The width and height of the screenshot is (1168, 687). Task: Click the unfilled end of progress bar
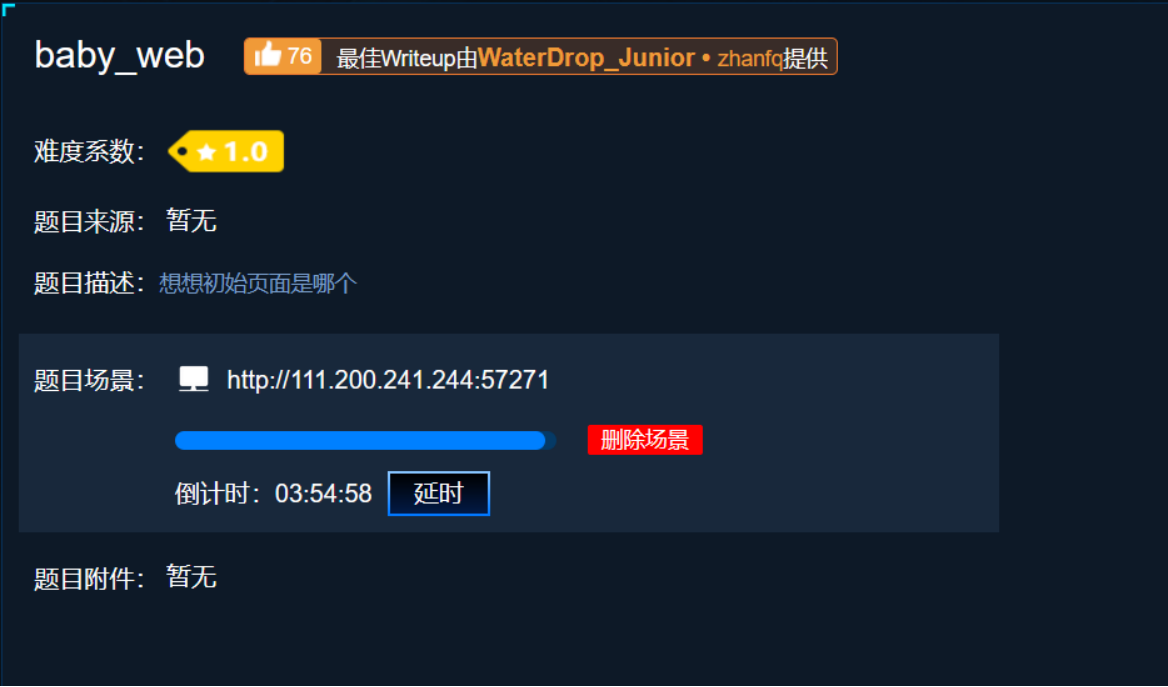(x=551, y=440)
